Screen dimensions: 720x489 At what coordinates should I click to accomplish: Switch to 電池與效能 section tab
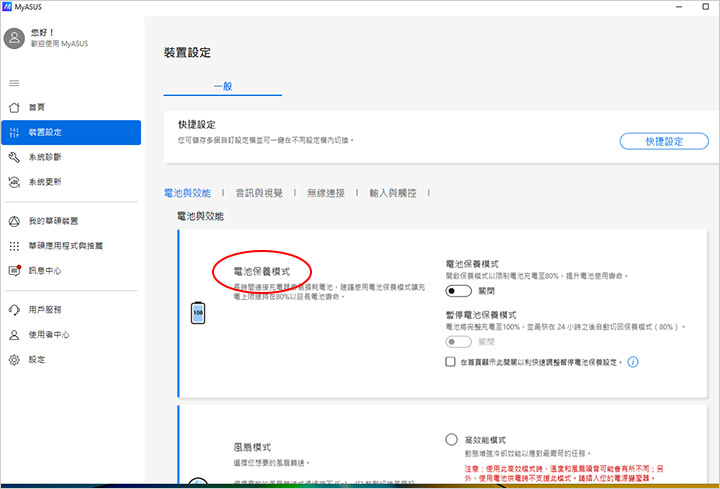[x=187, y=193]
